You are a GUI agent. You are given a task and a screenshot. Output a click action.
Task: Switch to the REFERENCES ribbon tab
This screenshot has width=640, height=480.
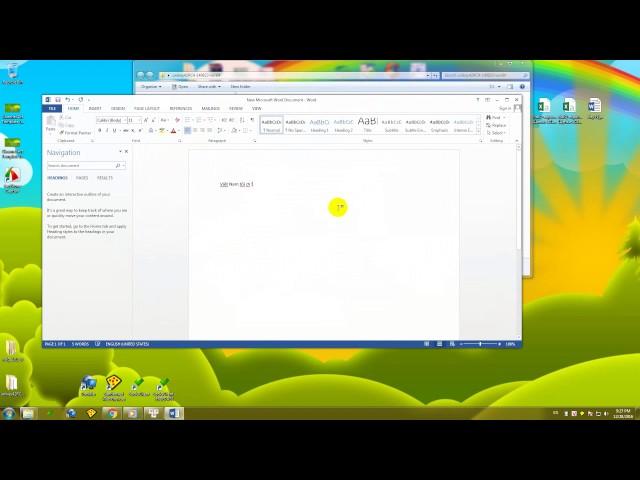click(180, 109)
